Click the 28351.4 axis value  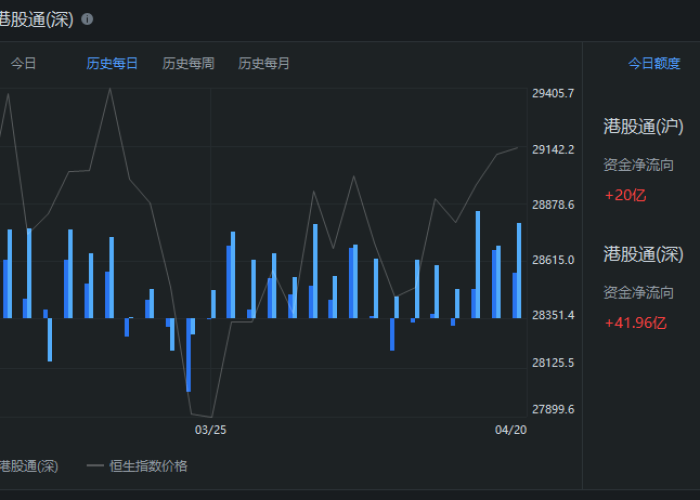click(x=553, y=315)
